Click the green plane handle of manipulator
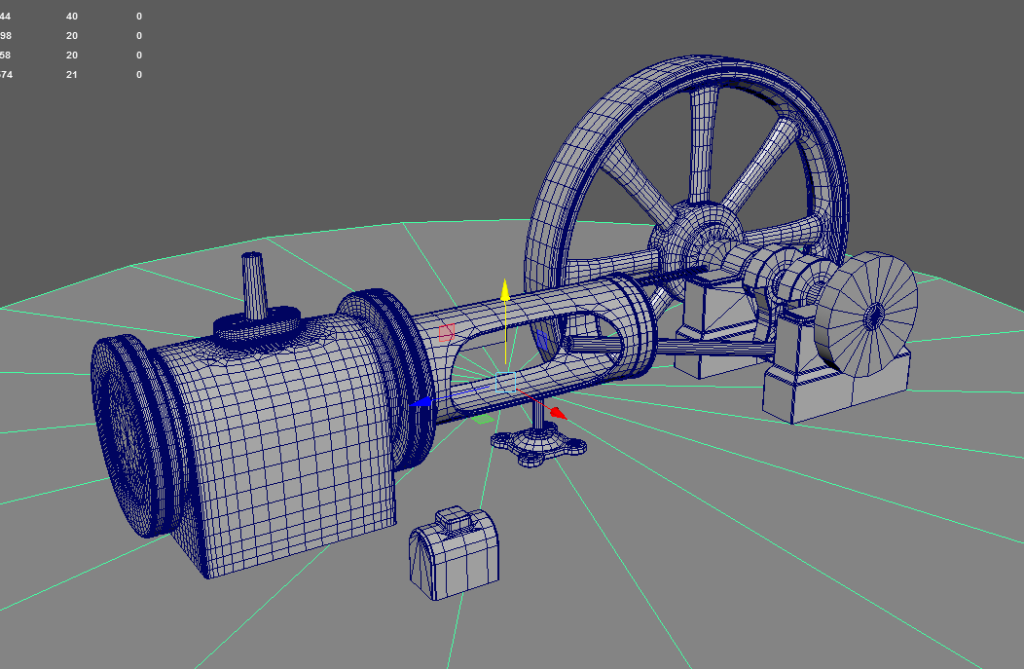The image size is (1024, 669). pyautogui.click(x=483, y=419)
